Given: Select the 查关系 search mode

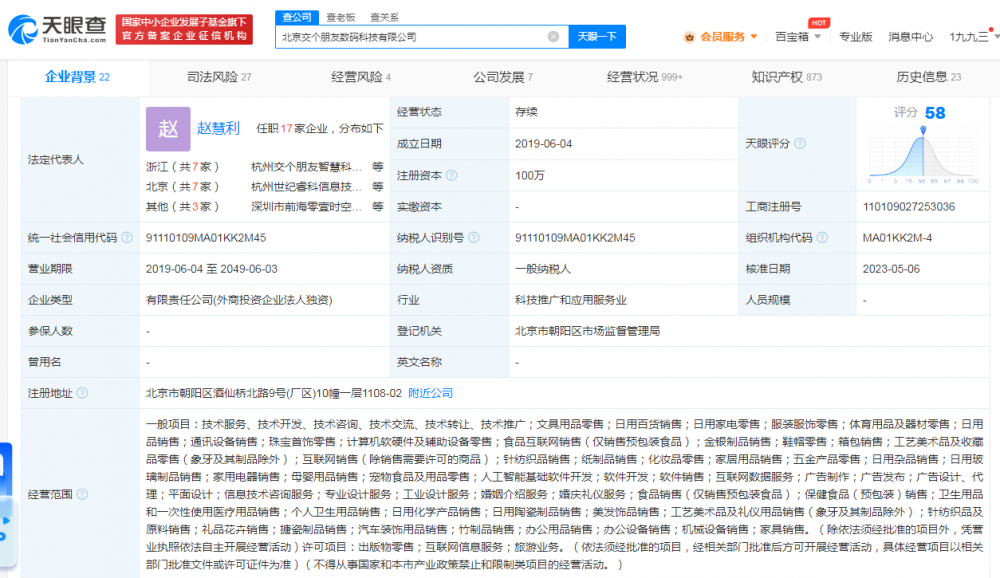Looking at the screenshot, I should [x=384, y=17].
